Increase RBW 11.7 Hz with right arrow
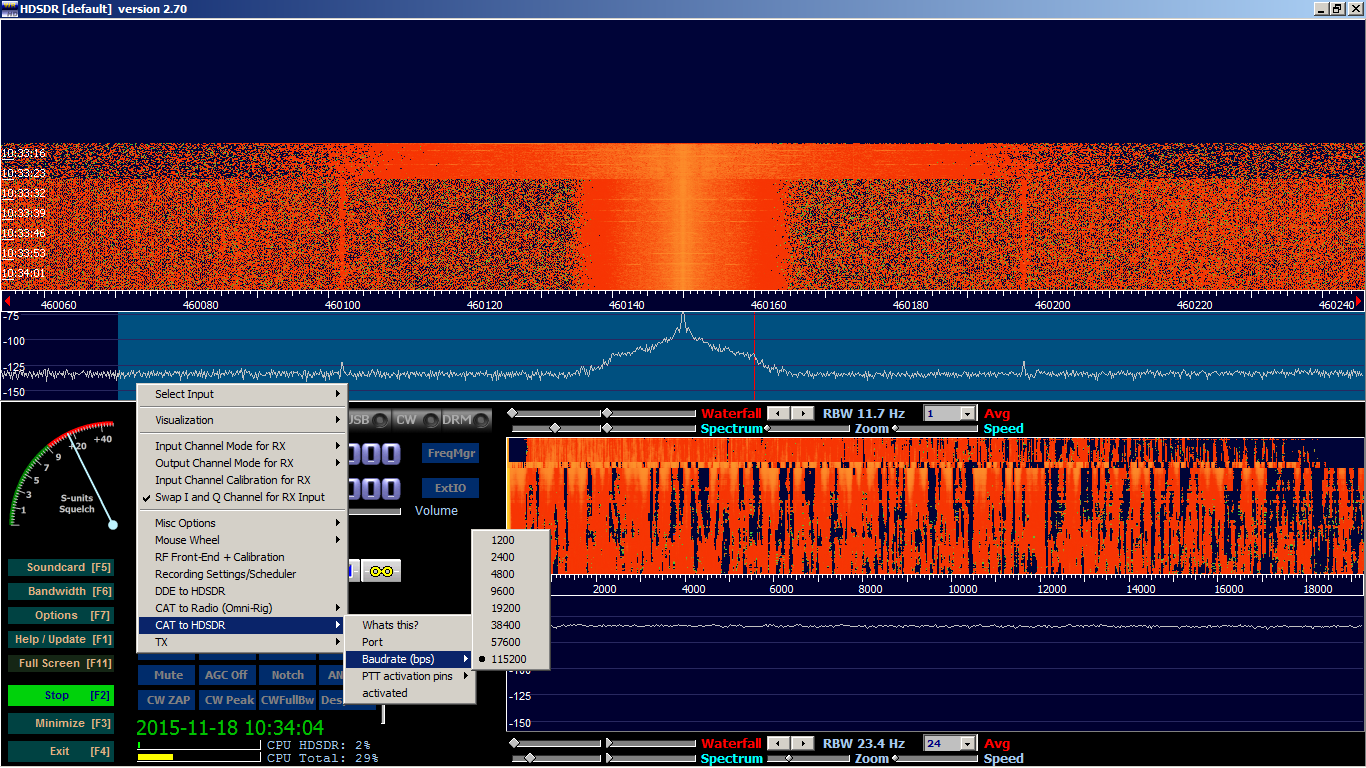The image size is (1366, 768). 803,413
